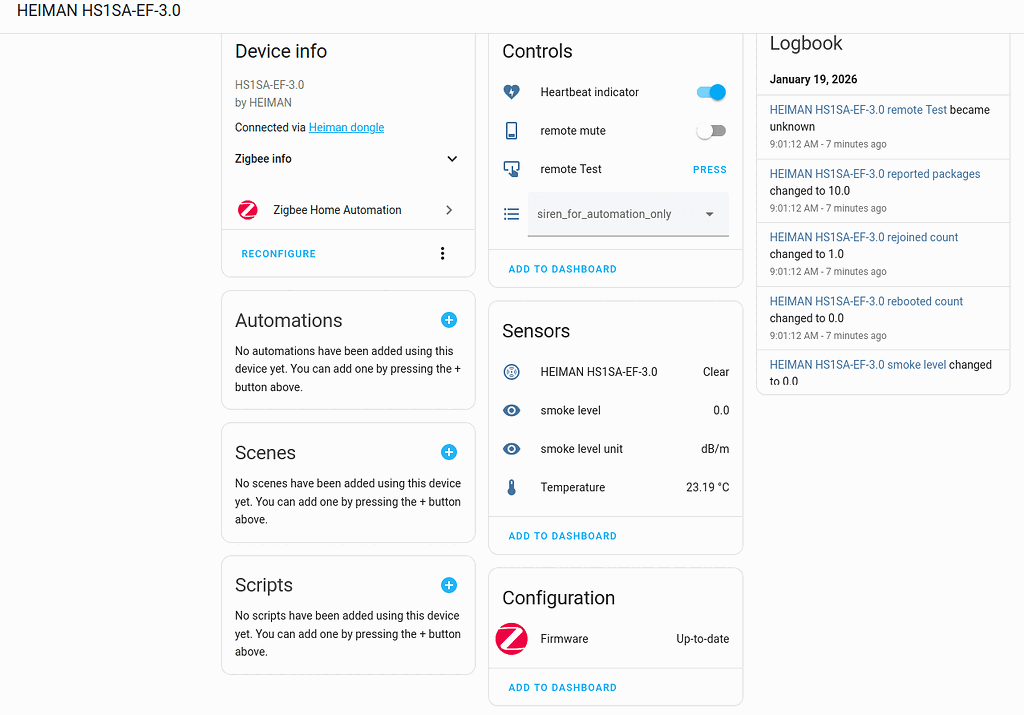Click the phone icon beside remote mute
The height and width of the screenshot is (715, 1024).
tap(511, 131)
